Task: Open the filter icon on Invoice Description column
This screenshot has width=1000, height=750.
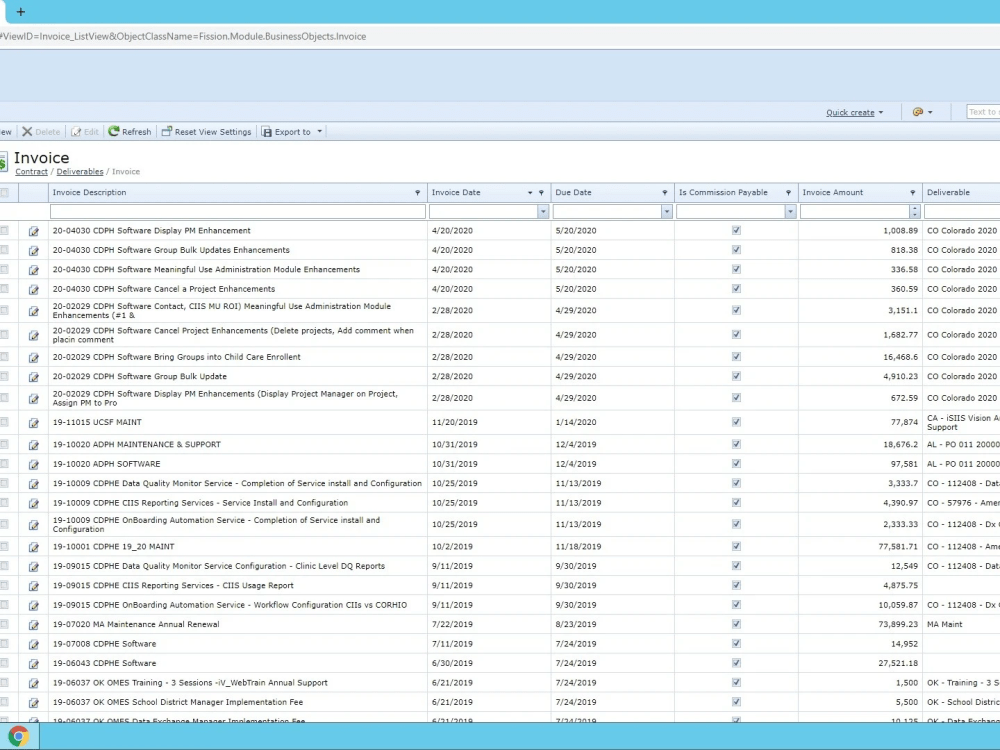Action: [x=418, y=192]
